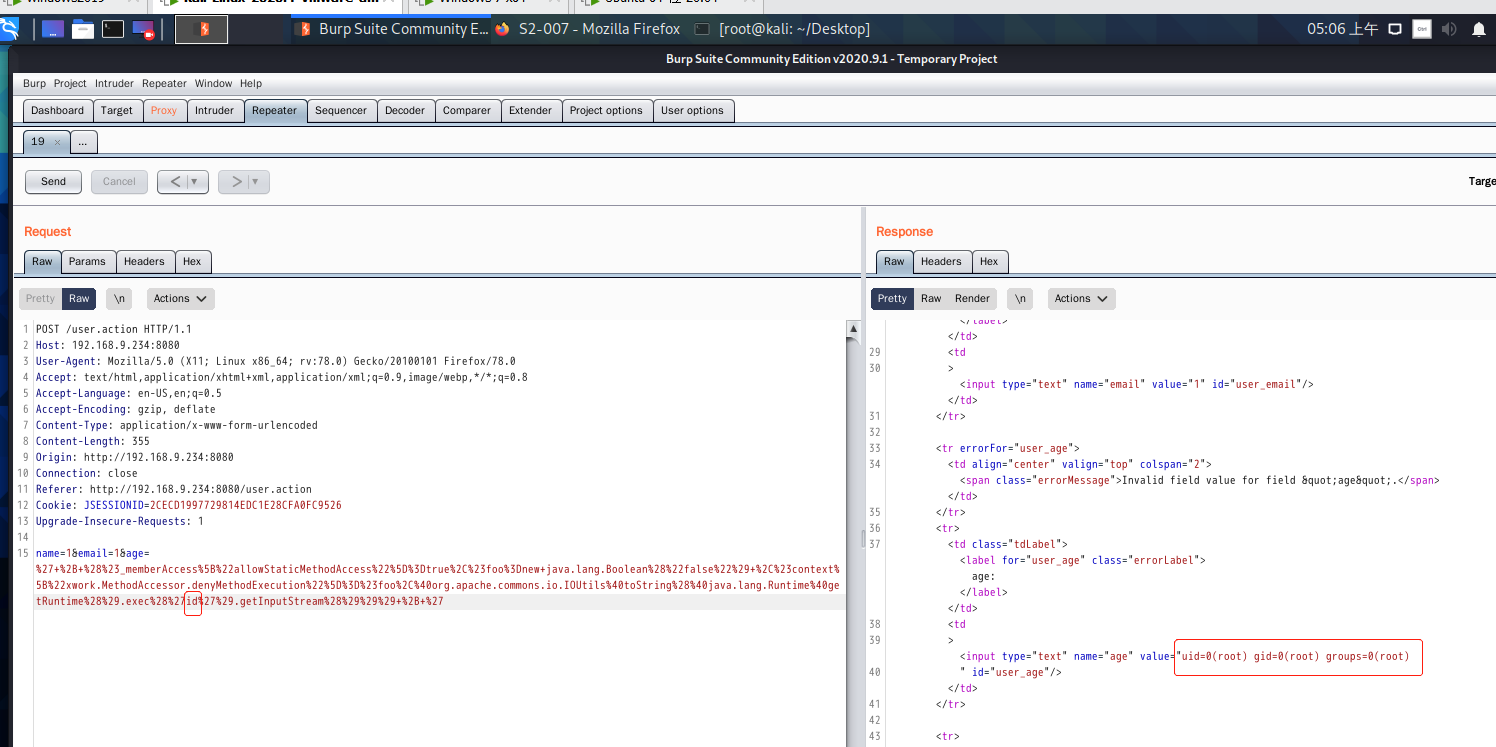Click the Cancel button
The height and width of the screenshot is (747, 1496).
(119, 181)
